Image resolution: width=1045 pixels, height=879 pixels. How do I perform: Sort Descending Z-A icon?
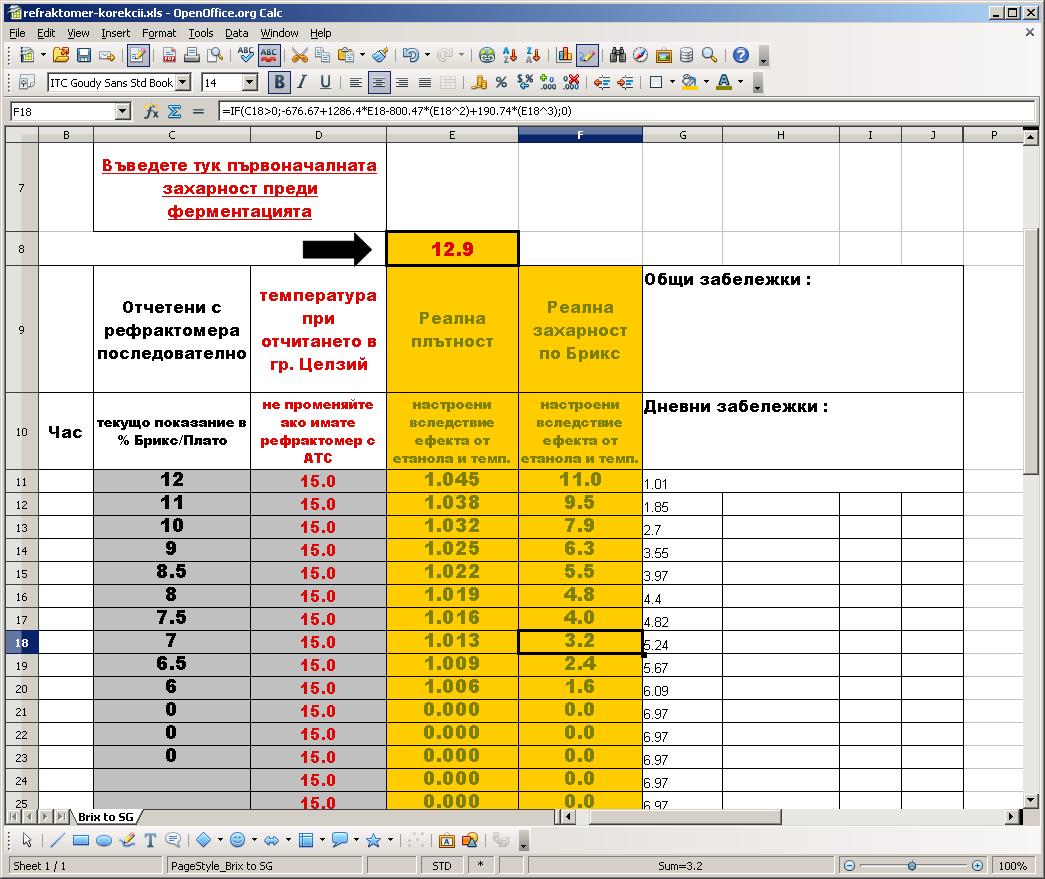533,55
